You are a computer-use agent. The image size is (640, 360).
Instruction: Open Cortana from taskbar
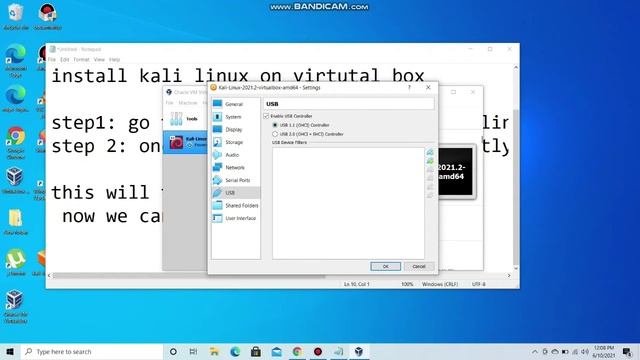click(173, 351)
